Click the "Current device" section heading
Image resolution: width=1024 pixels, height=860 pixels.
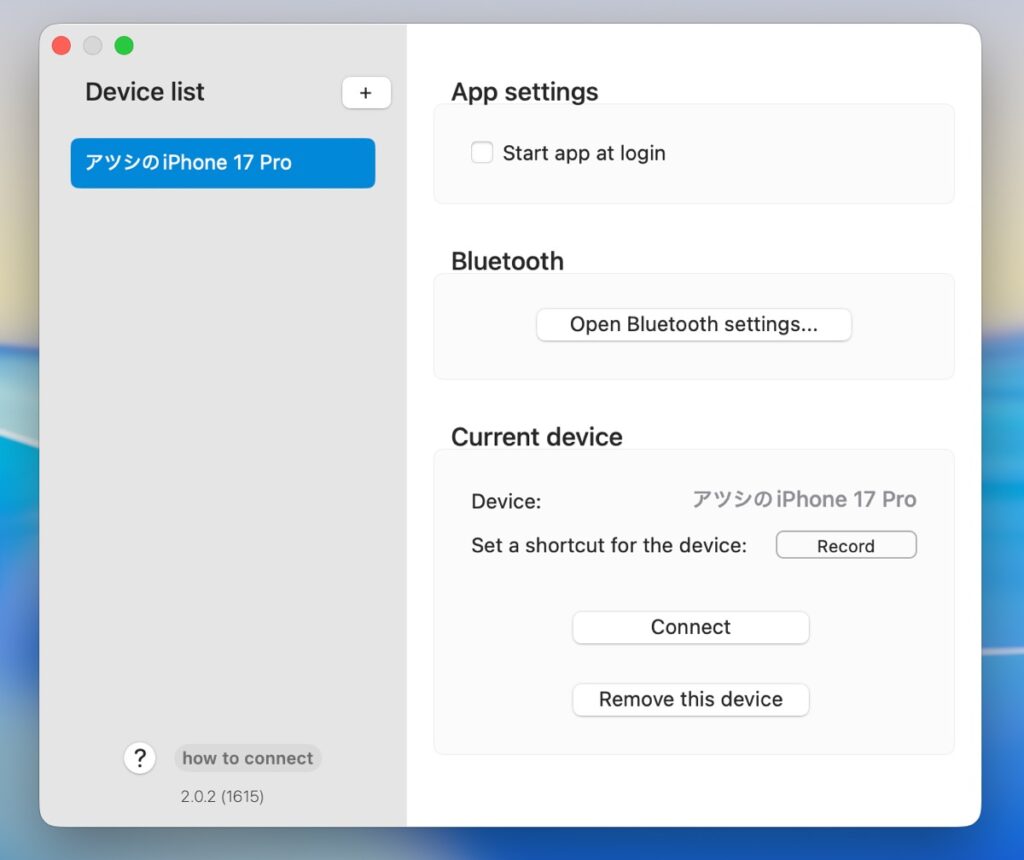pyautogui.click(x=536, y=437)
